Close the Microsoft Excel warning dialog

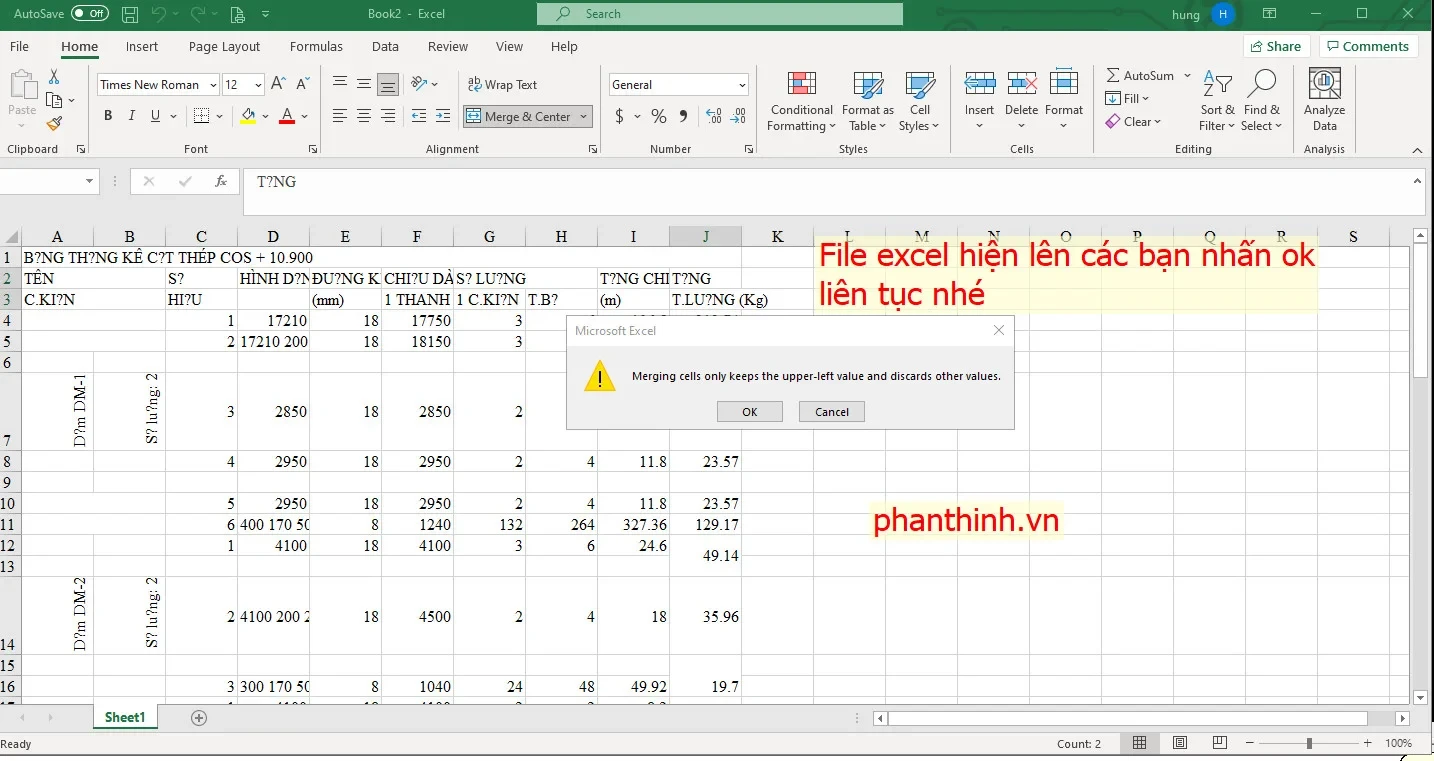point(999,330)
